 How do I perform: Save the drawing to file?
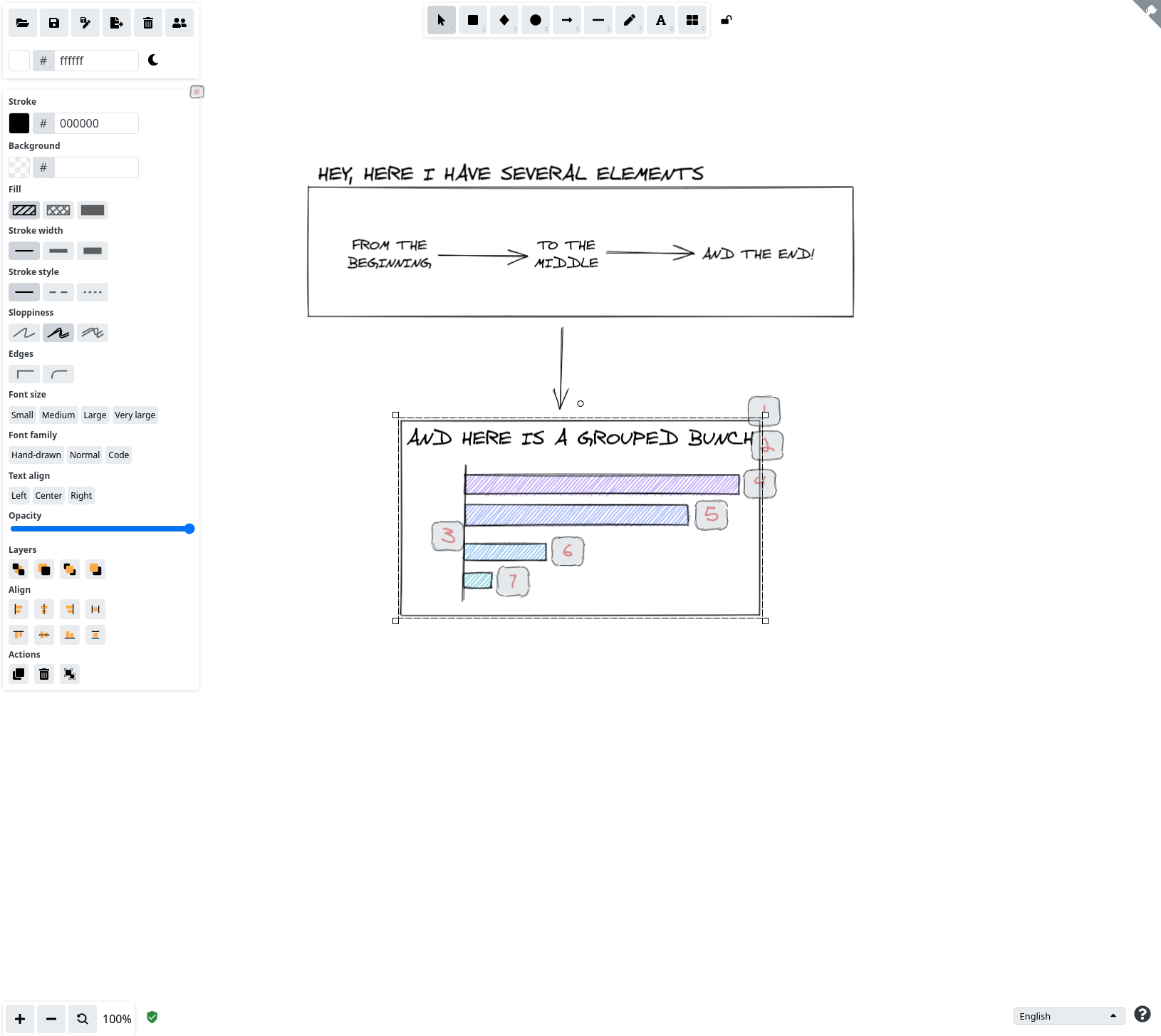tap(53, 22)
